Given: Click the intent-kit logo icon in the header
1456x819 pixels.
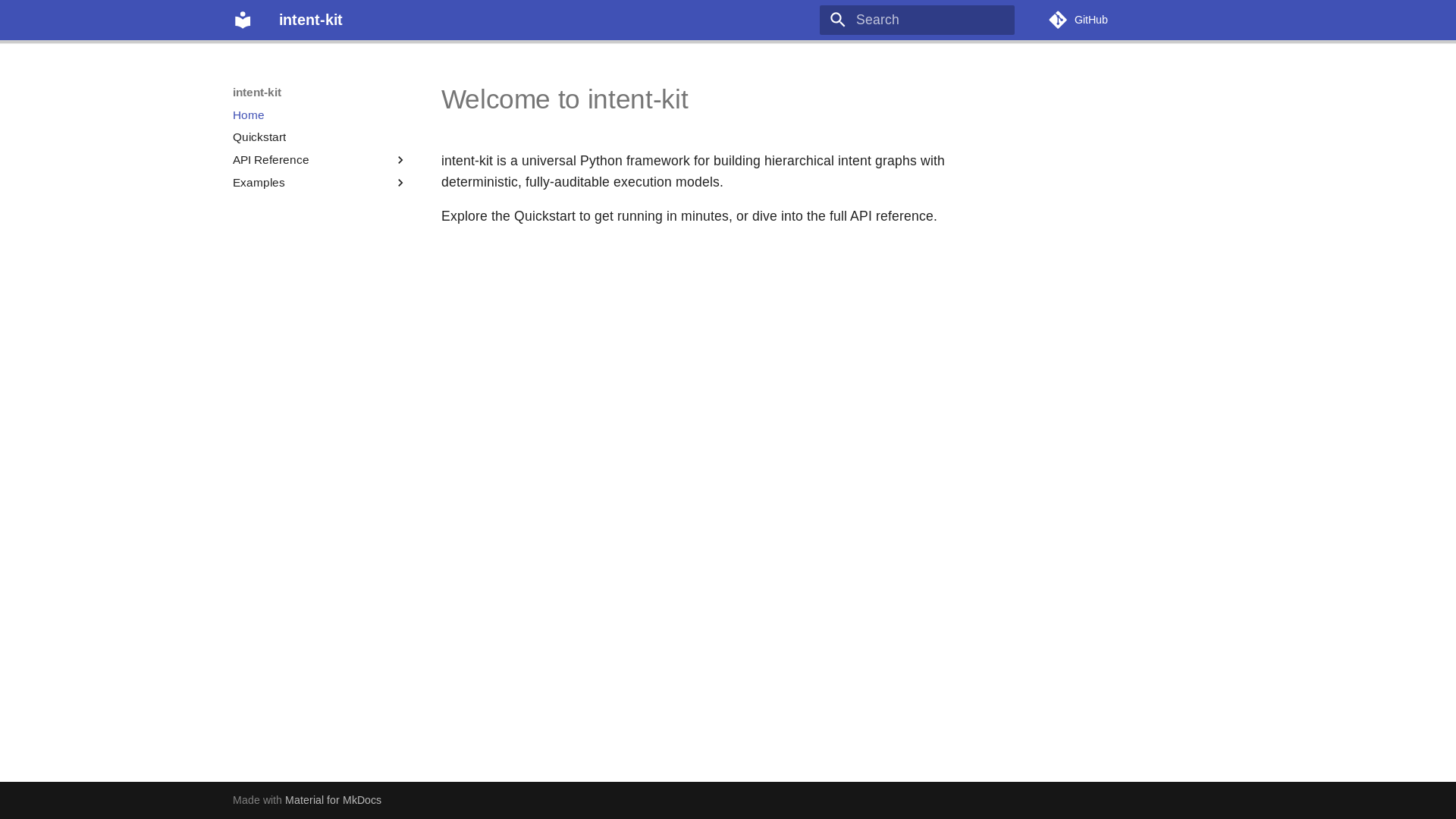Looking at the screenshot, I should [x=243, y=20].
